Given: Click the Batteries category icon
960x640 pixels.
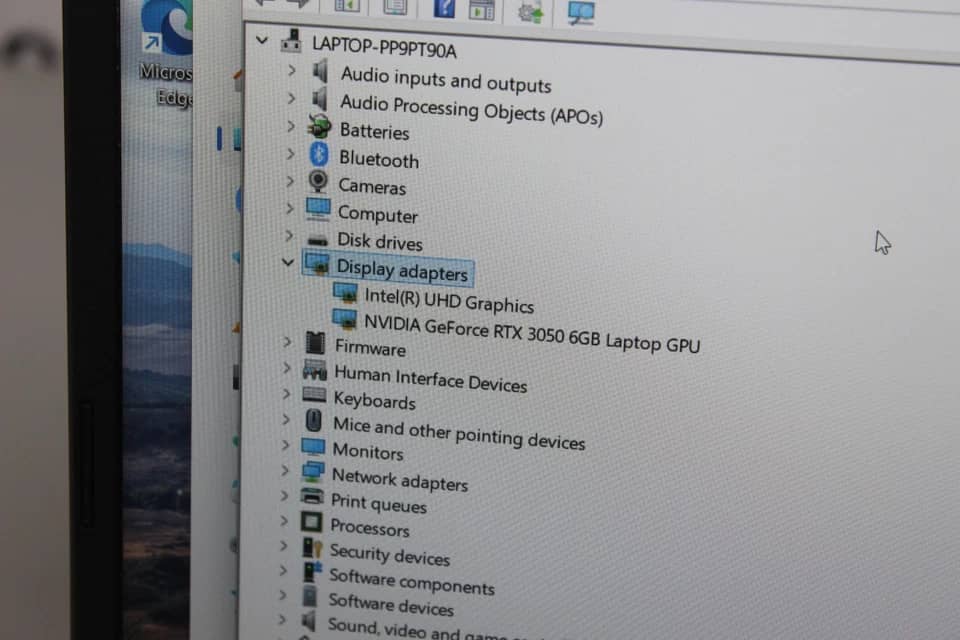Looking at the screenshot, I should [x=319, y=126].
